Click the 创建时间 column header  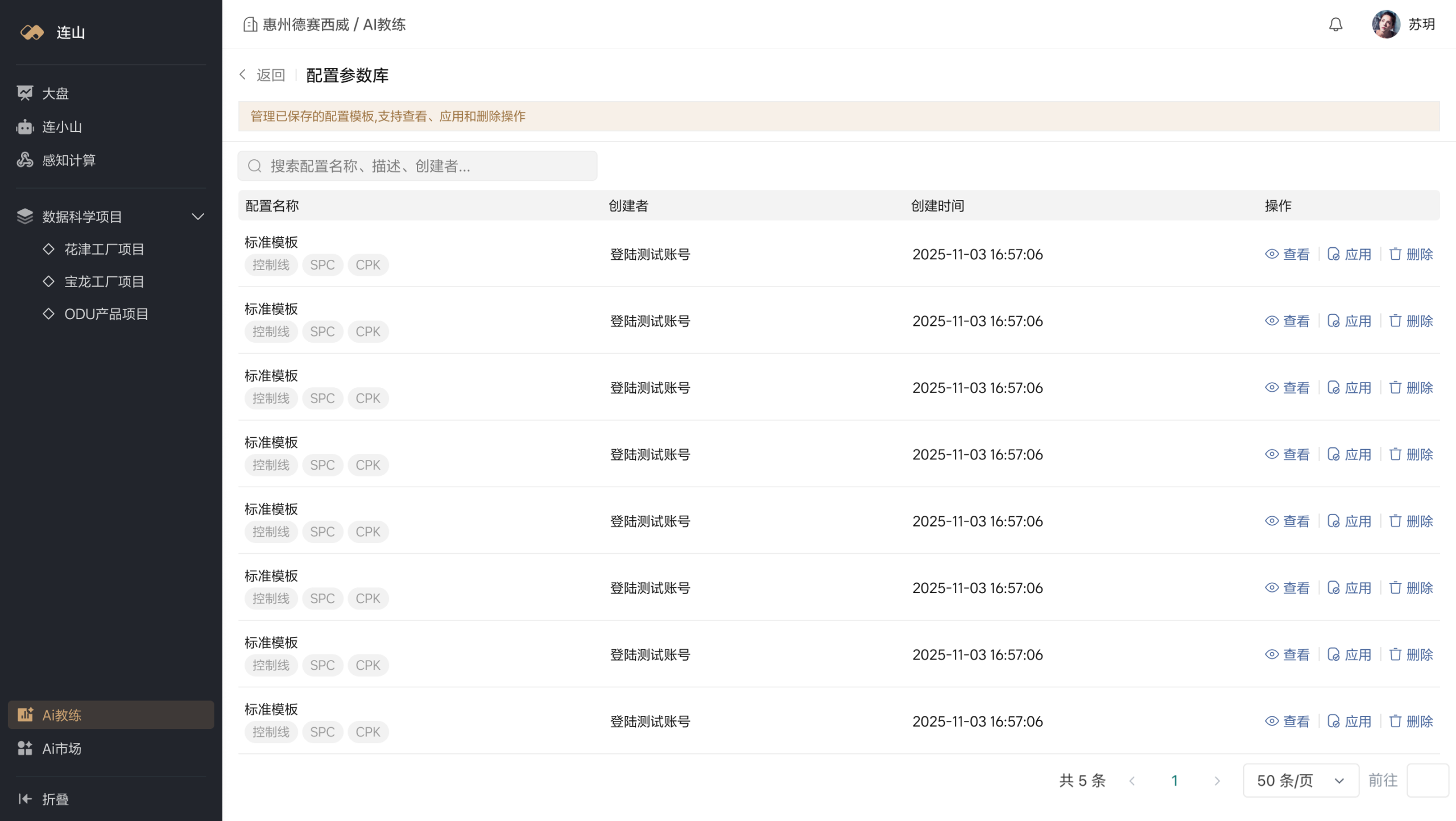[x=938, y=206]
